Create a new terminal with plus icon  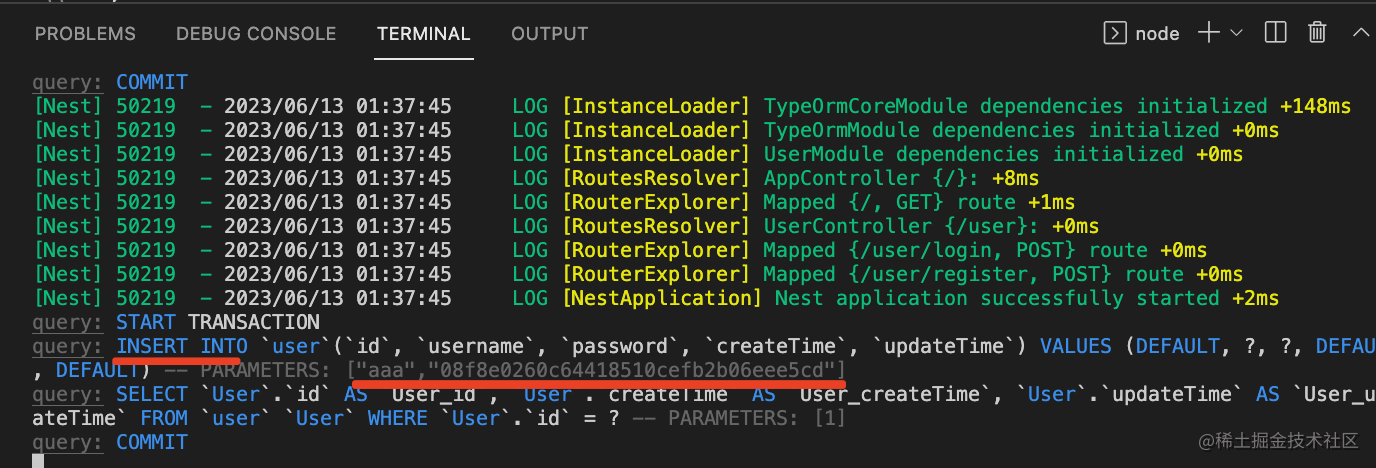click(x=1209, y=33)
